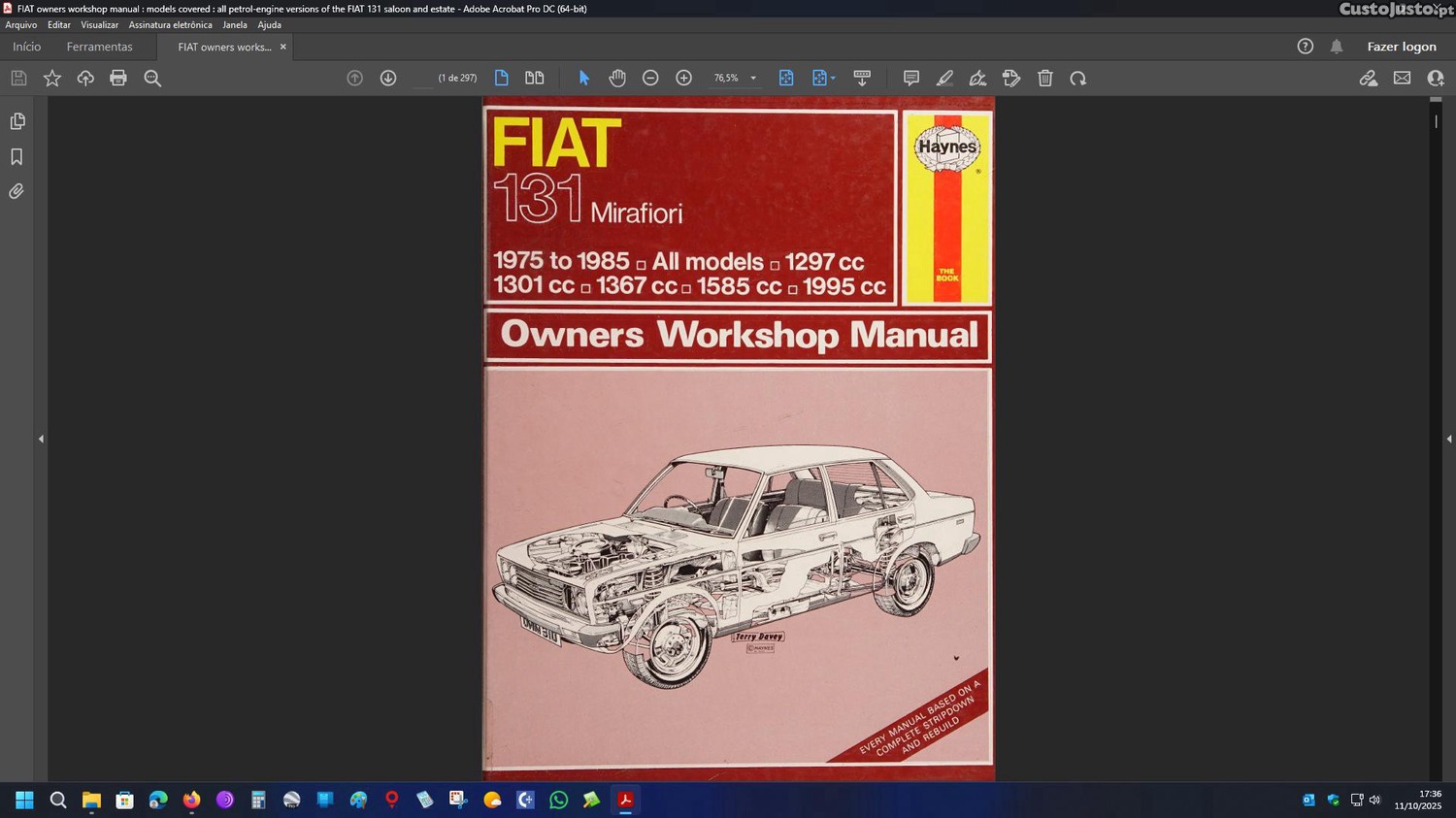Zoom out using the minus icon
This screenshot has height=818, width=1456.
point(650,79)
